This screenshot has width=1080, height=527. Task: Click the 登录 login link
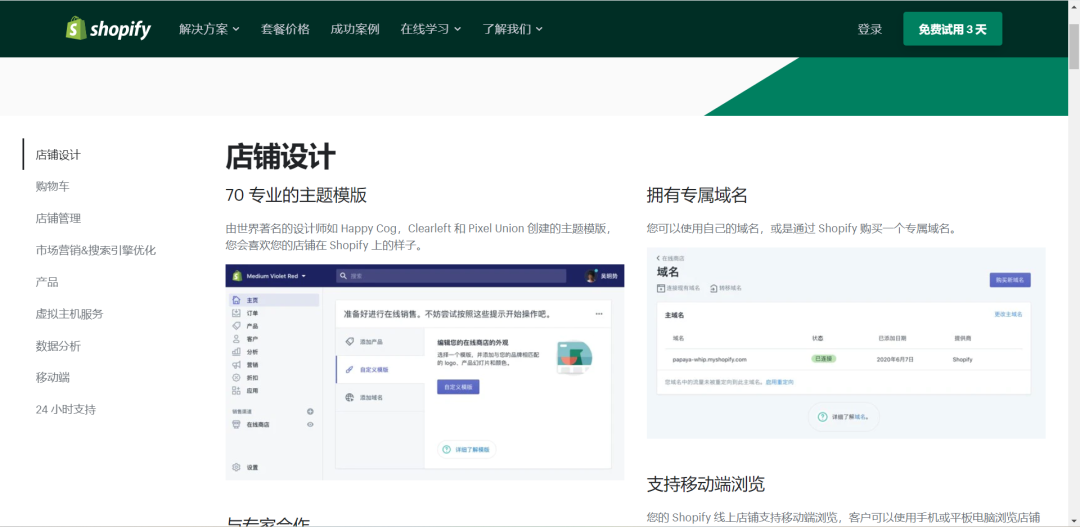pos(869,29)
